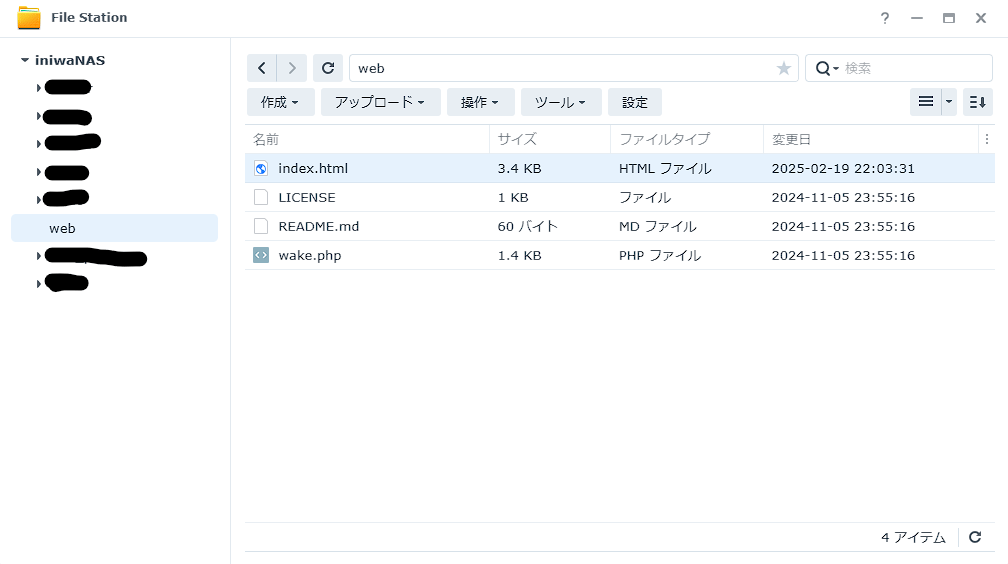Image resolution: width=1008 pixels, height=564 pixels.
Task: Click the README.md blank file icon
Action: click(260, 226)
